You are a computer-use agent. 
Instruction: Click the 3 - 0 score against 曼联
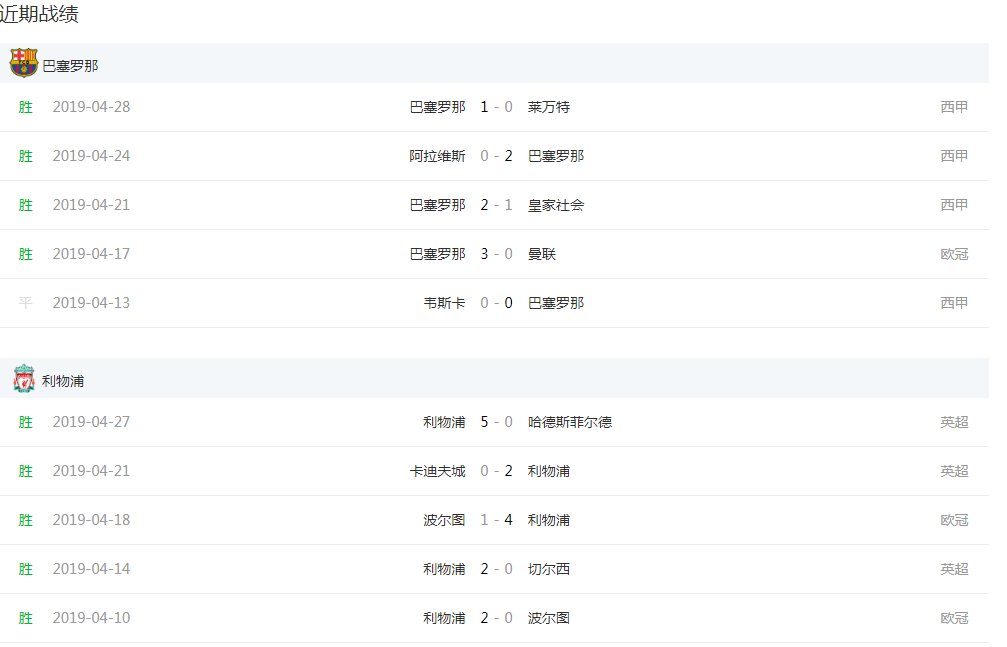(496, 254)
